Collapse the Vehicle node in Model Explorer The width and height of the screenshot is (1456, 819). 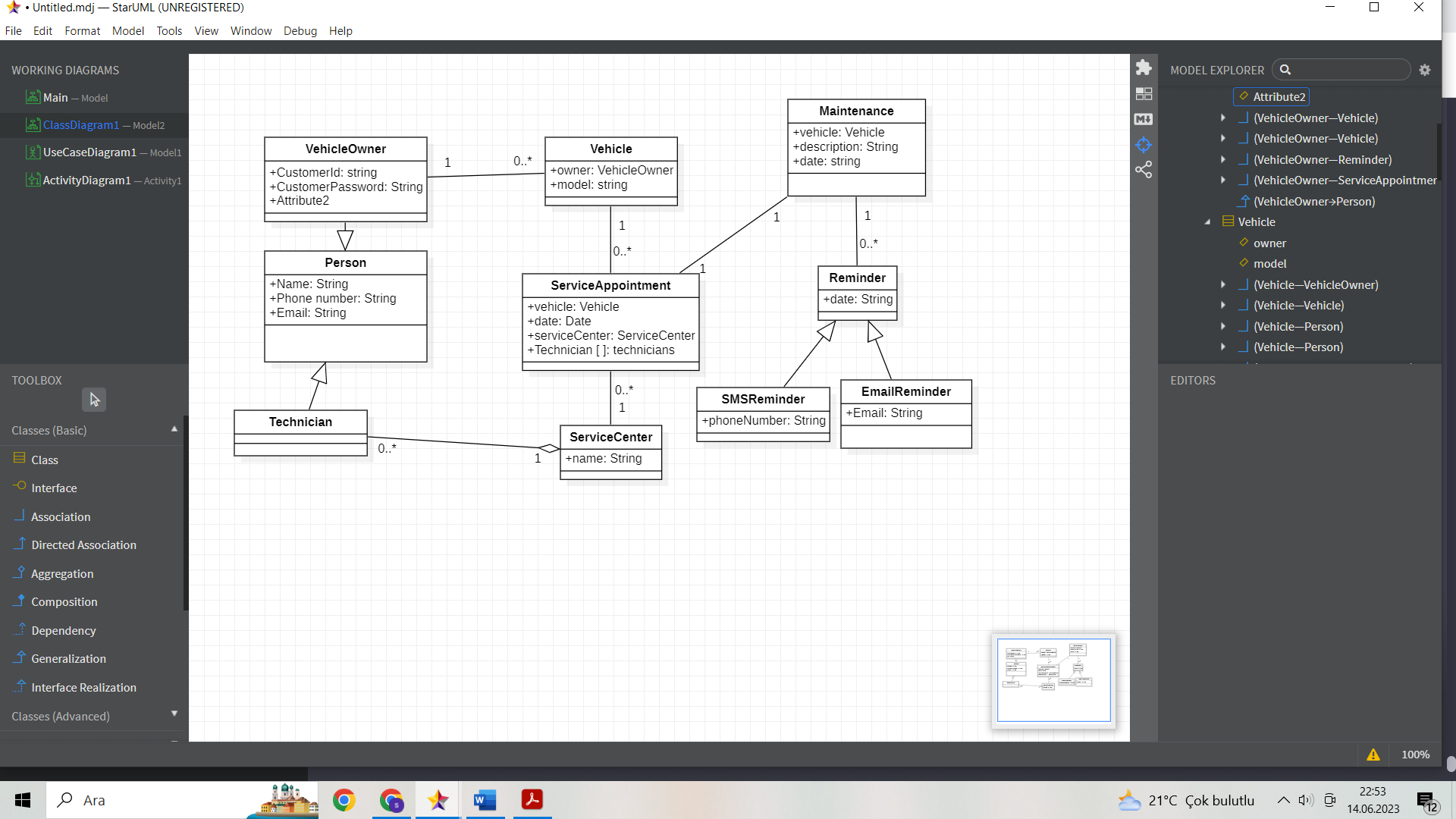1207,222
